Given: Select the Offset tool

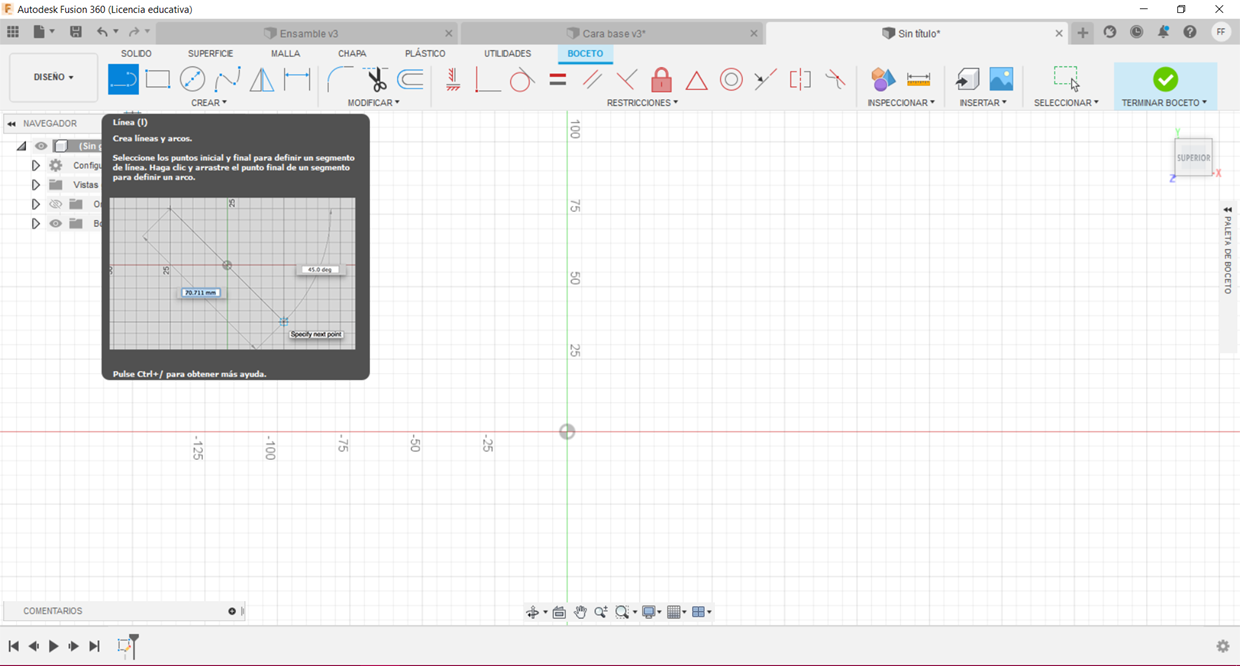Looking at the screenshot, I should tap(410, 79).
